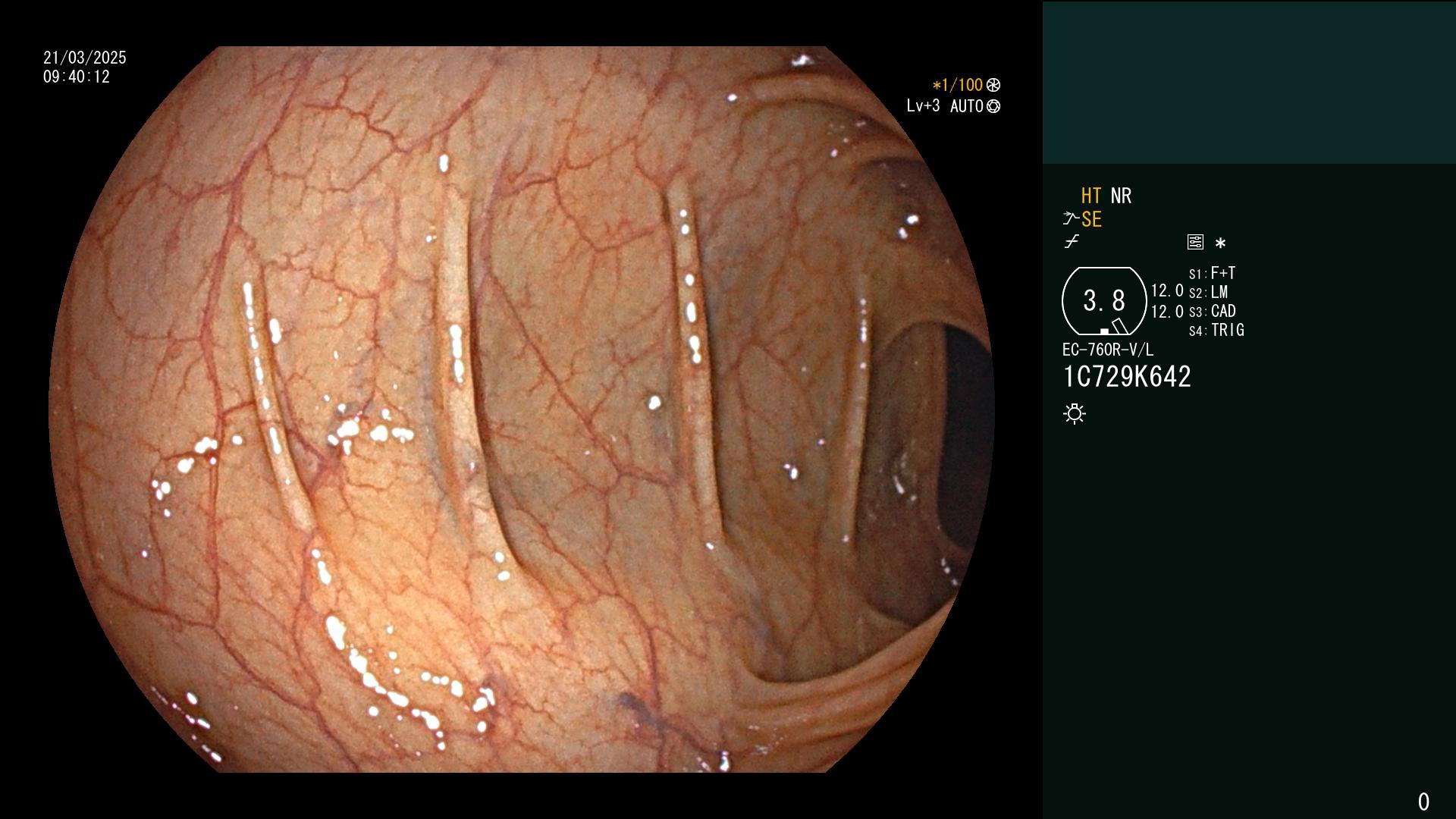Image resolution: width=1456 pixels, height=819 pixels.
Task: Click the AUTO iris mode label
Action: [967, 106]
